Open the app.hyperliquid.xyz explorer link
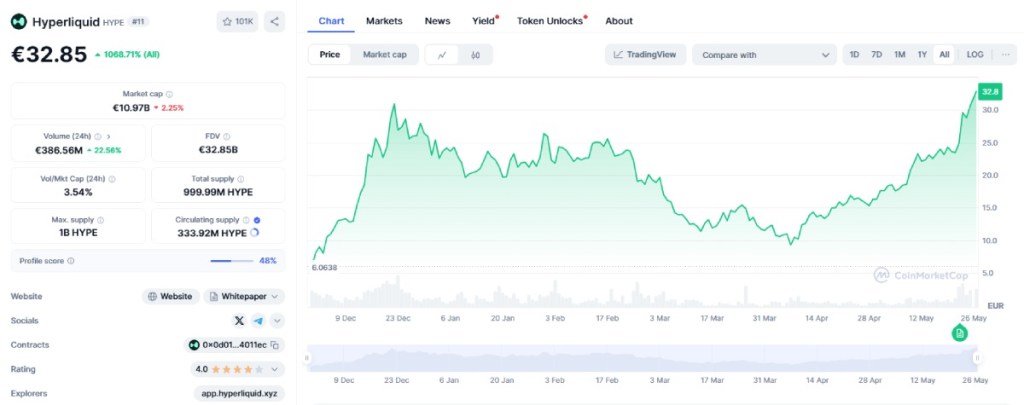1024x405 pixels. (x=239, y=393)
